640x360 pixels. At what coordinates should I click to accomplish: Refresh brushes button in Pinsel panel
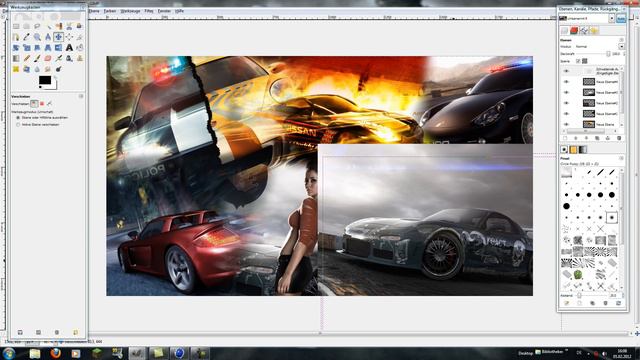tap(619, 303)
